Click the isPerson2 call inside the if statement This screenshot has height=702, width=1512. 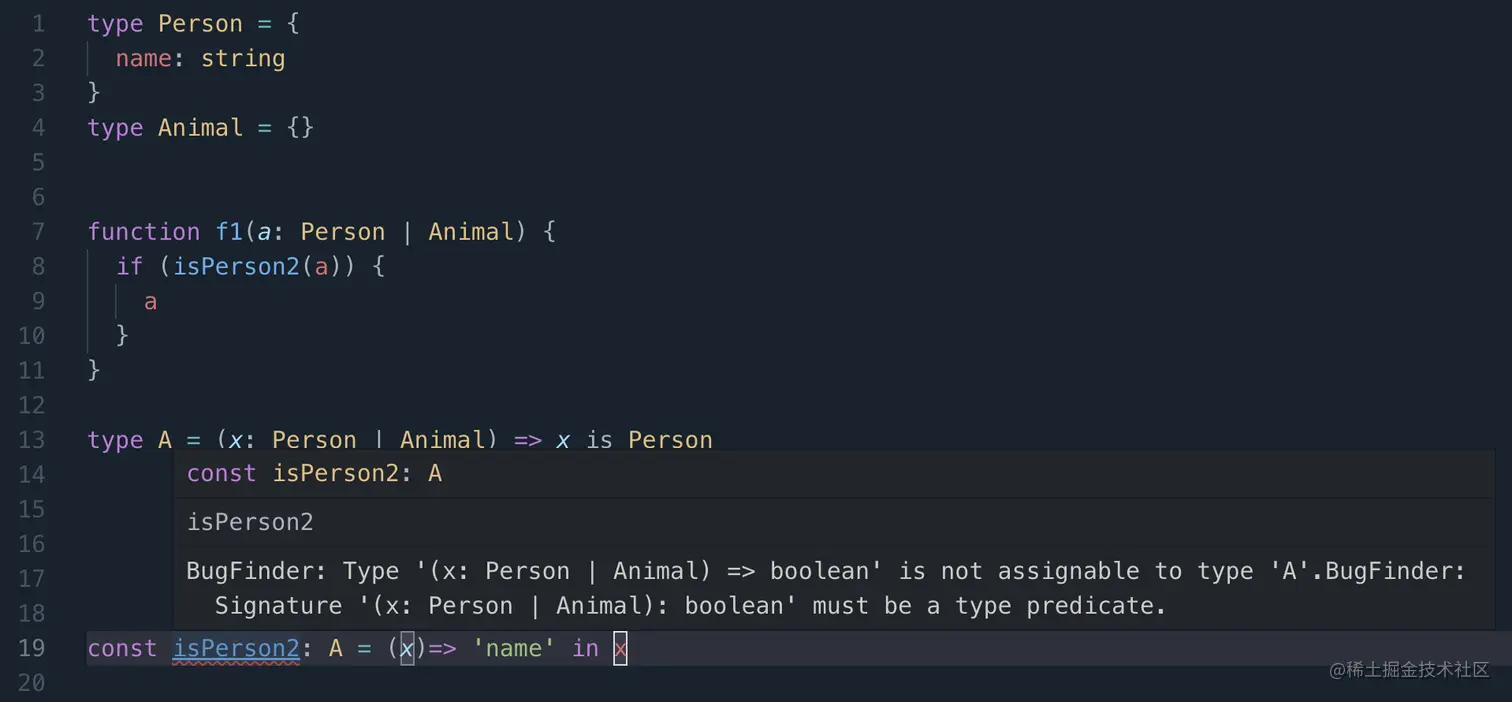click(236, 266)
